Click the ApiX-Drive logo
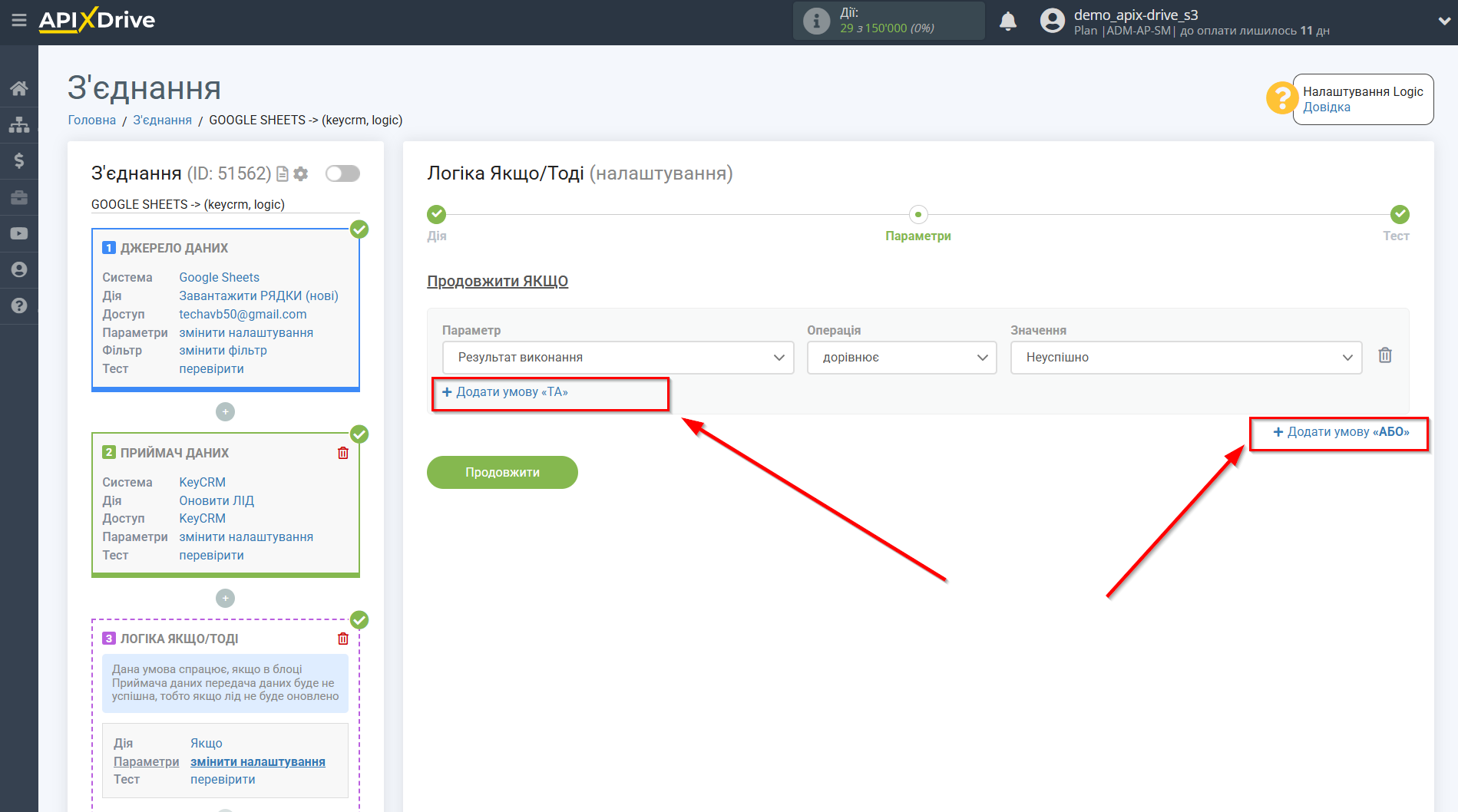The image size is (1458, 812). click(97, 20)
